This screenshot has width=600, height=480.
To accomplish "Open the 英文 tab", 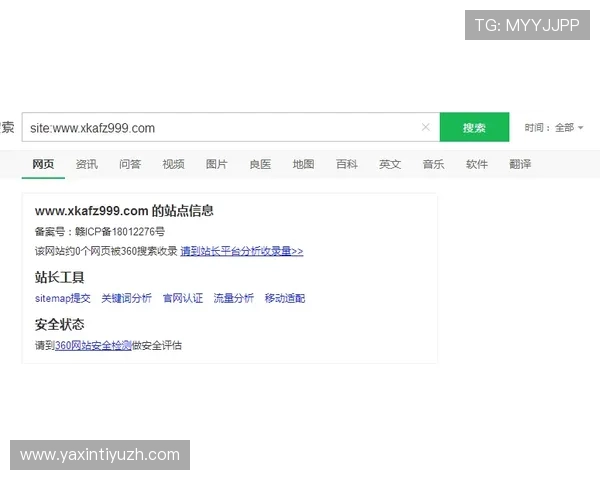I will tap(390, 164).
